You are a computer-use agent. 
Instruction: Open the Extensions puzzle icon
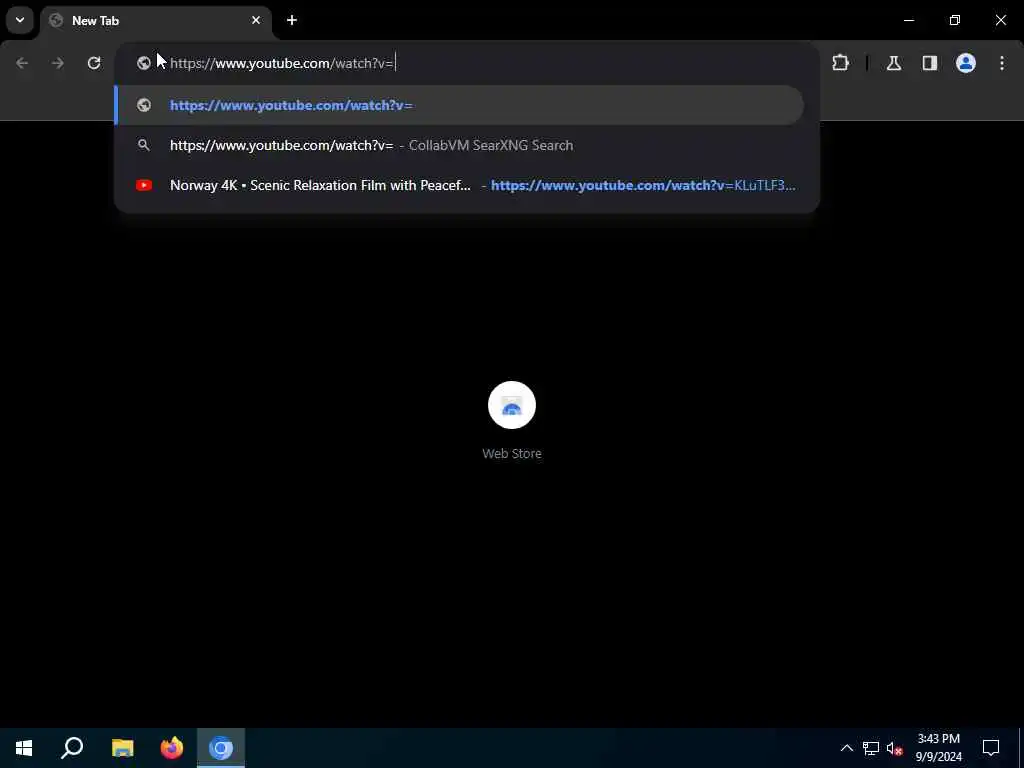pos(840,63)
